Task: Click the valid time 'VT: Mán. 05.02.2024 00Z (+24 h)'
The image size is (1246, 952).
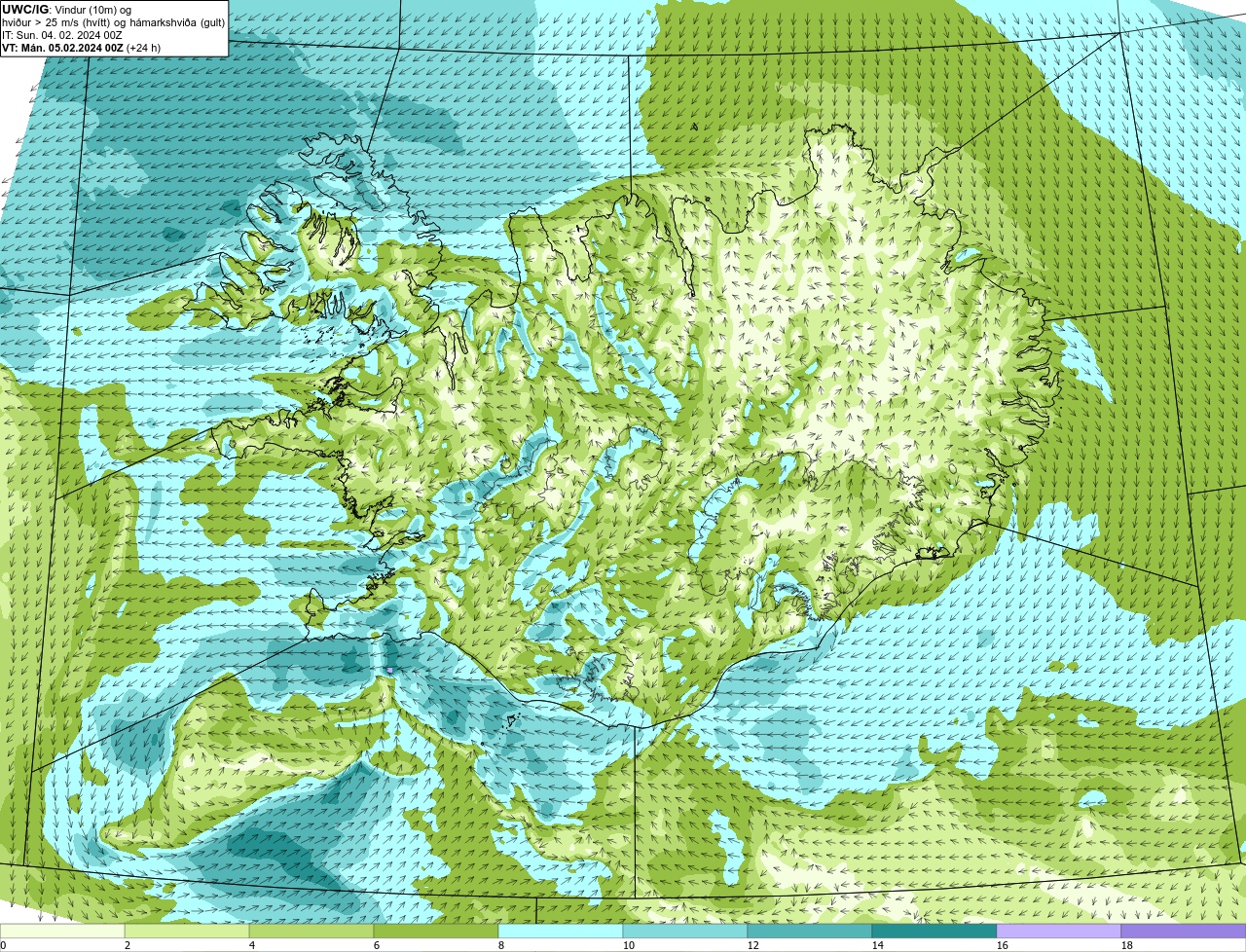Action: (x=82, y=48)
